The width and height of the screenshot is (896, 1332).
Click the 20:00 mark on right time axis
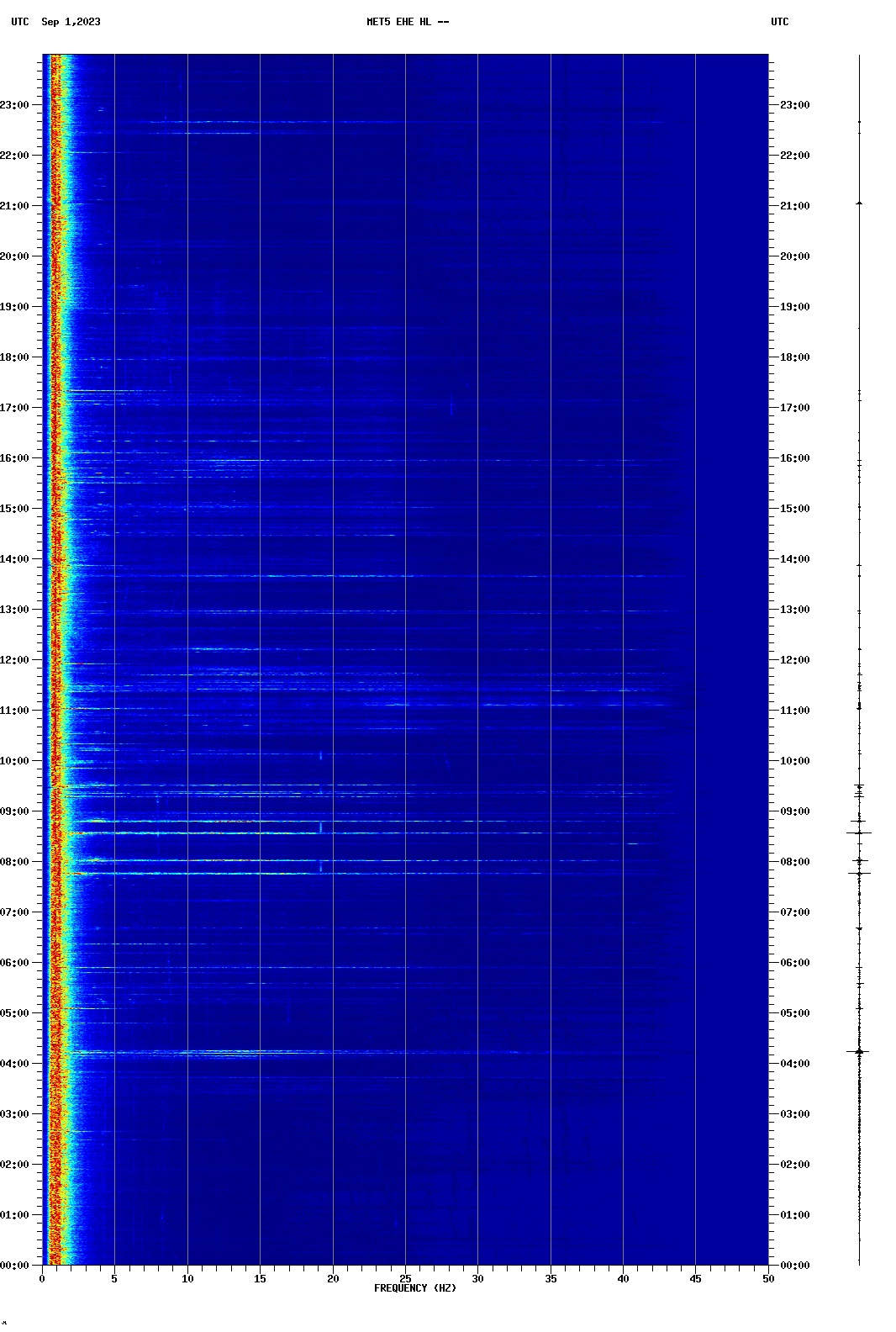[794, 256]
